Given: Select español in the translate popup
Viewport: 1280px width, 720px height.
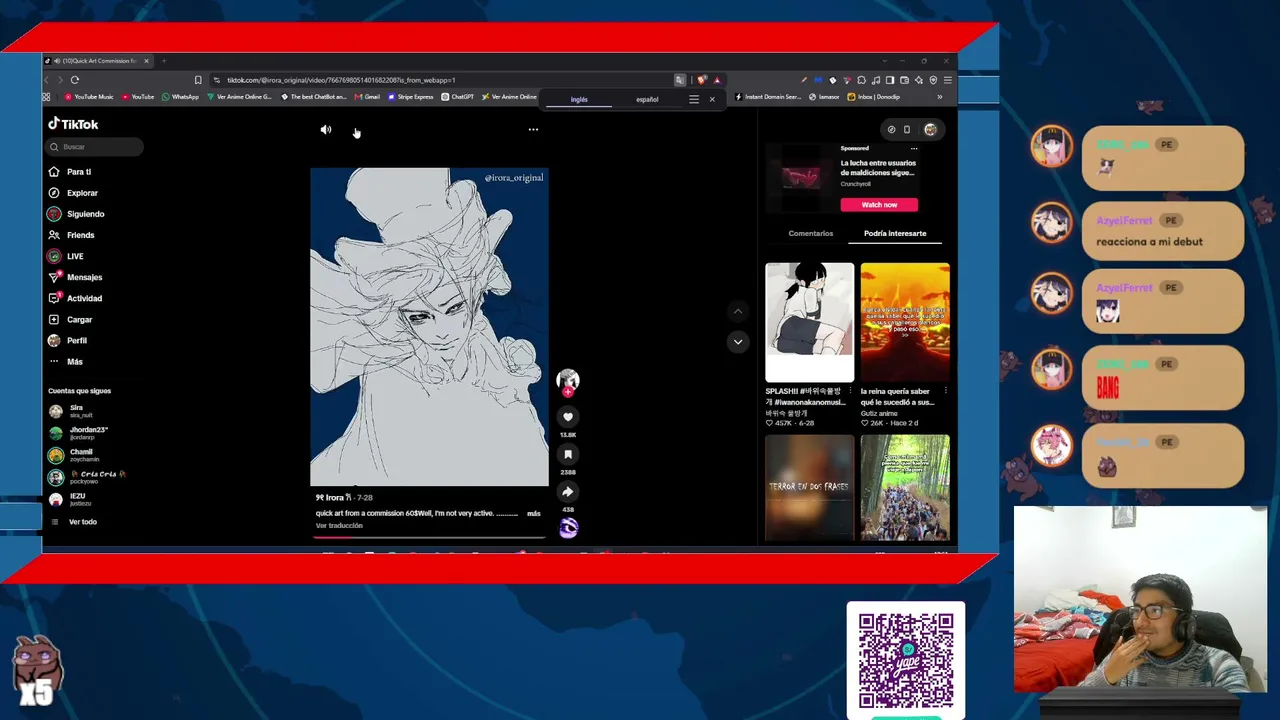Looking at the screenshot, I should 647,100.
